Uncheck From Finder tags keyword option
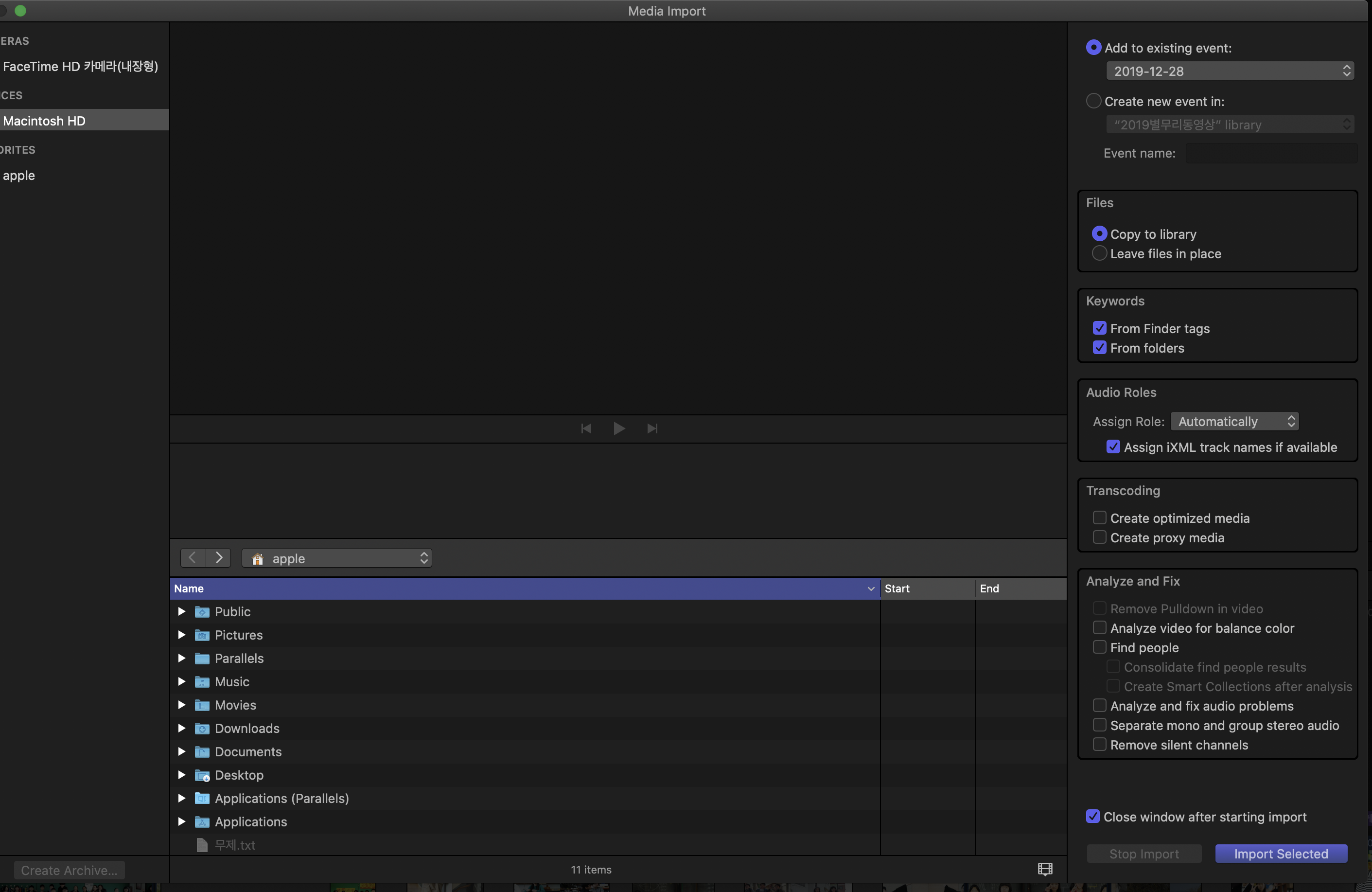This screenshot has height=892, width=1372. click(1099, 328)
